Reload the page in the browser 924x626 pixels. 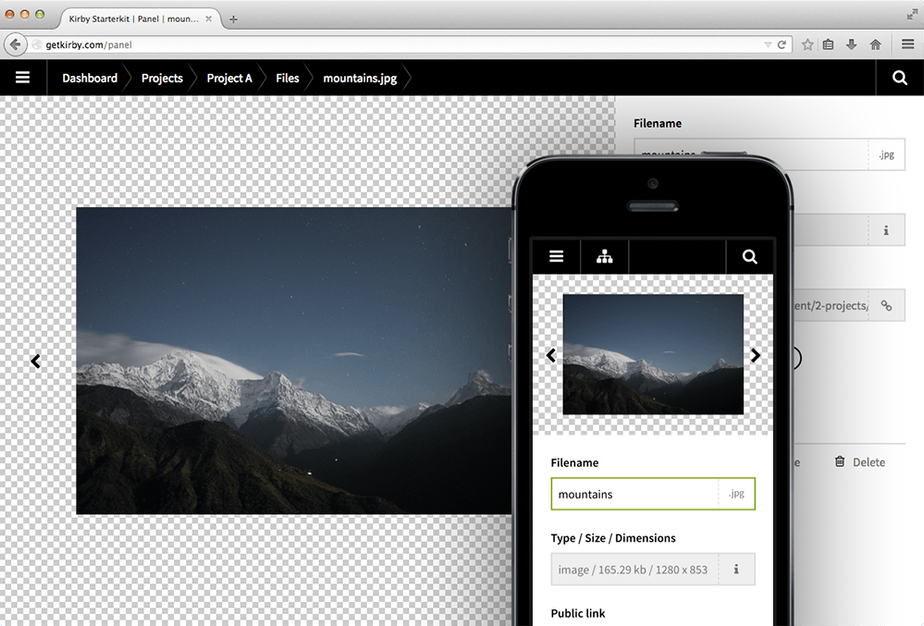coord(781,44)
